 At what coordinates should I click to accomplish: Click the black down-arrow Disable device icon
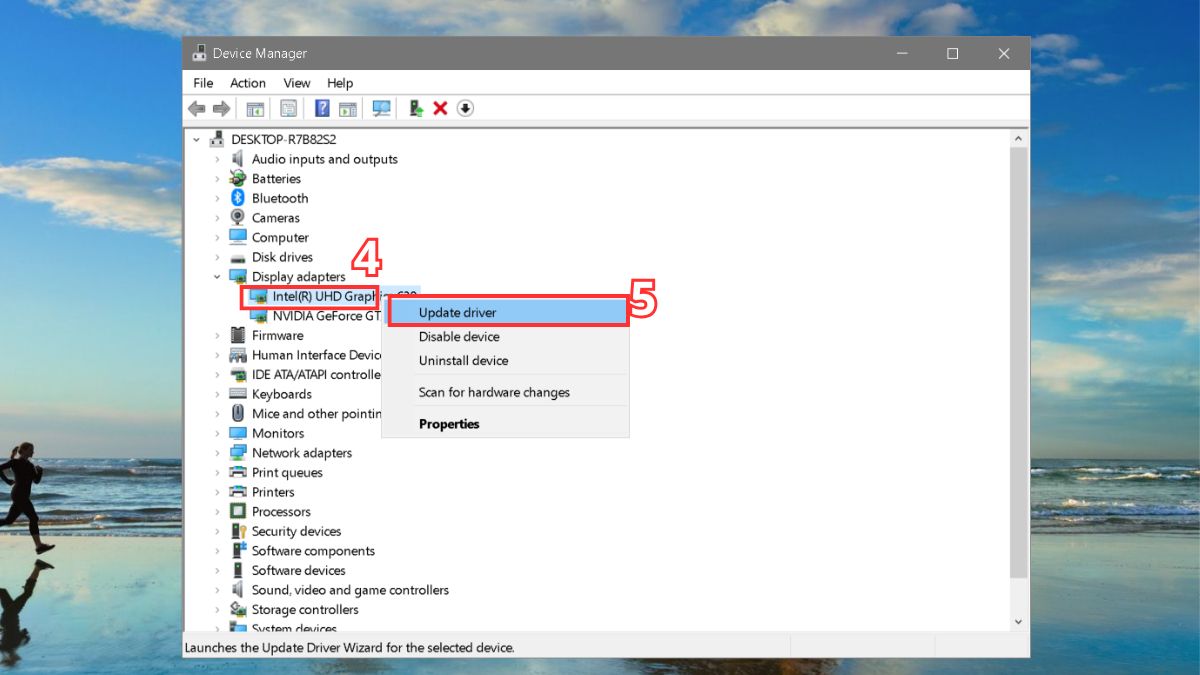click(465, 108)
